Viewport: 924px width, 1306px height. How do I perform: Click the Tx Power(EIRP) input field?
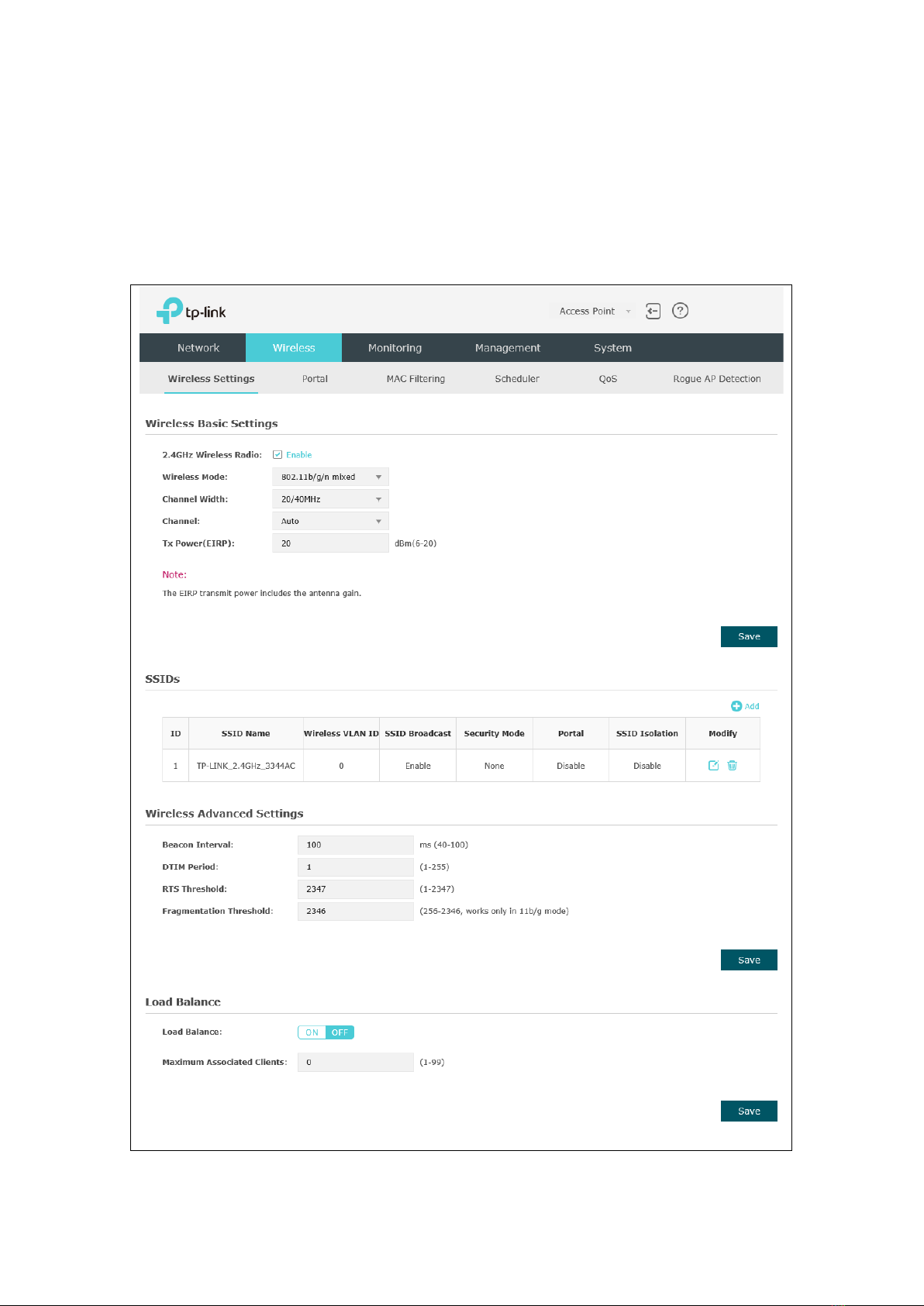330,543
